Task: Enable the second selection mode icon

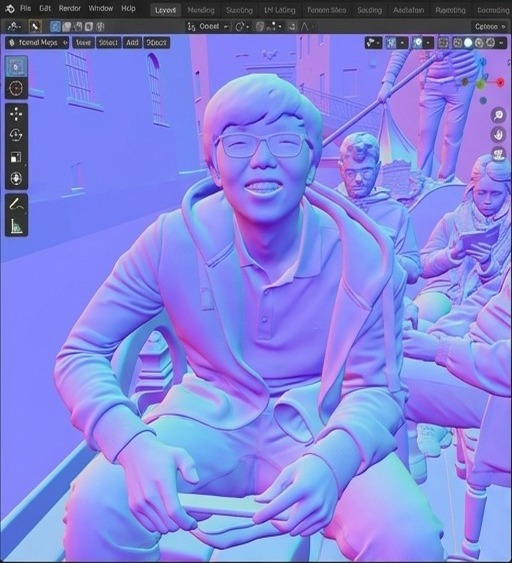Action: (66, 27)
